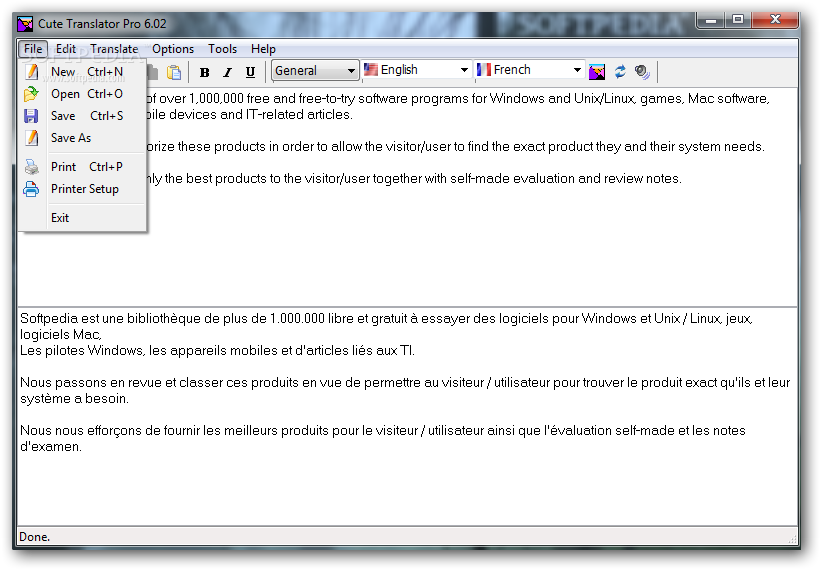
Task: Click the pencil icon beside New
Action: point(32,72)
